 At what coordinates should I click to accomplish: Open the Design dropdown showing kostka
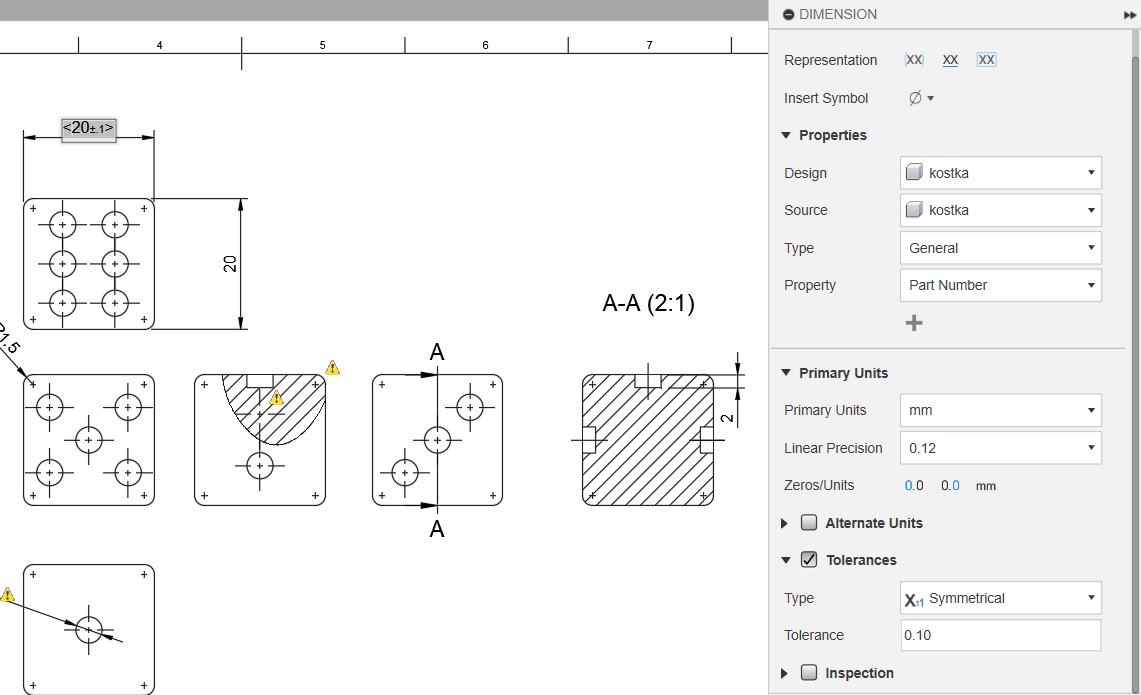point(1000,173)
